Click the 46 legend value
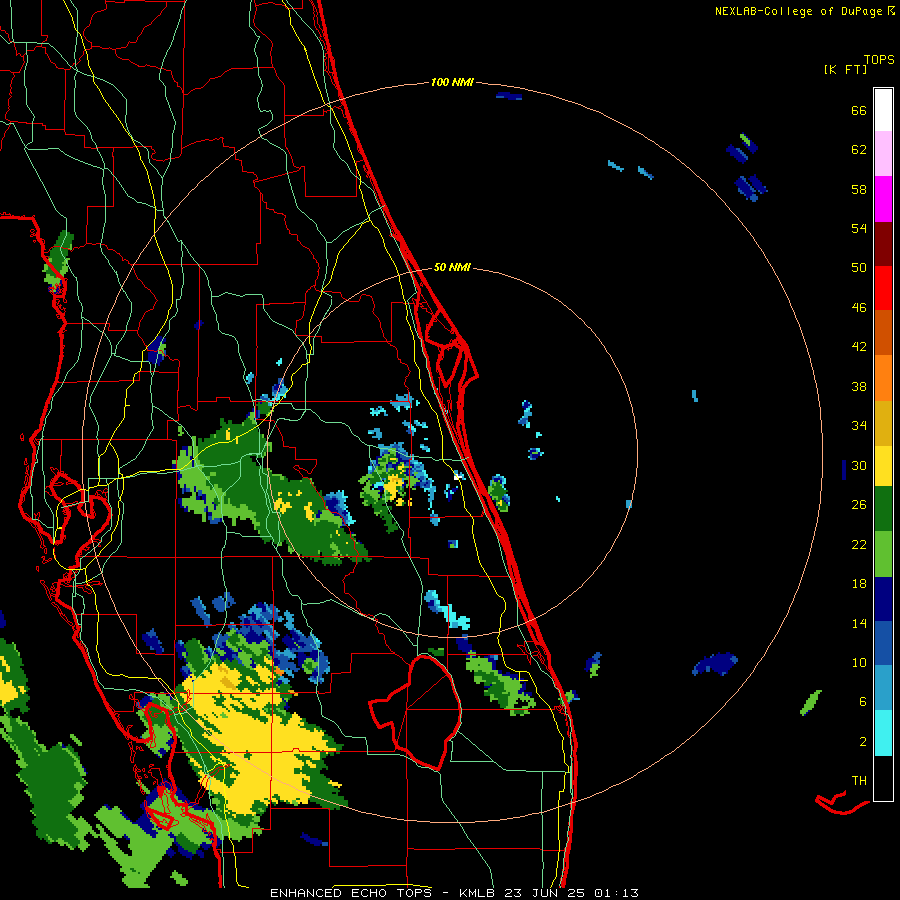Image resolution: width=900 pixels, height=900 pixels. click(x=859, y=307)
